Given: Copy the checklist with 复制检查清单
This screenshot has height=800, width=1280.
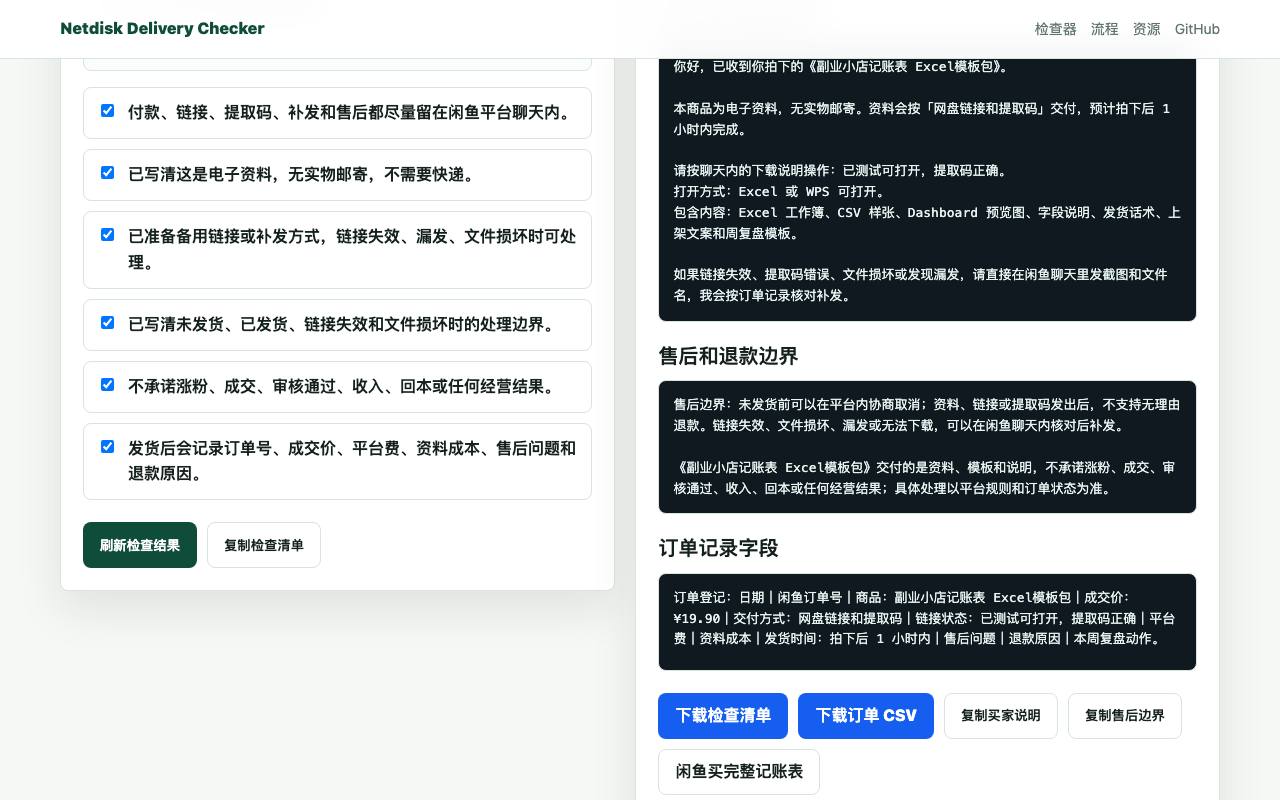Looking at the screenshot, I should (264, 545).
